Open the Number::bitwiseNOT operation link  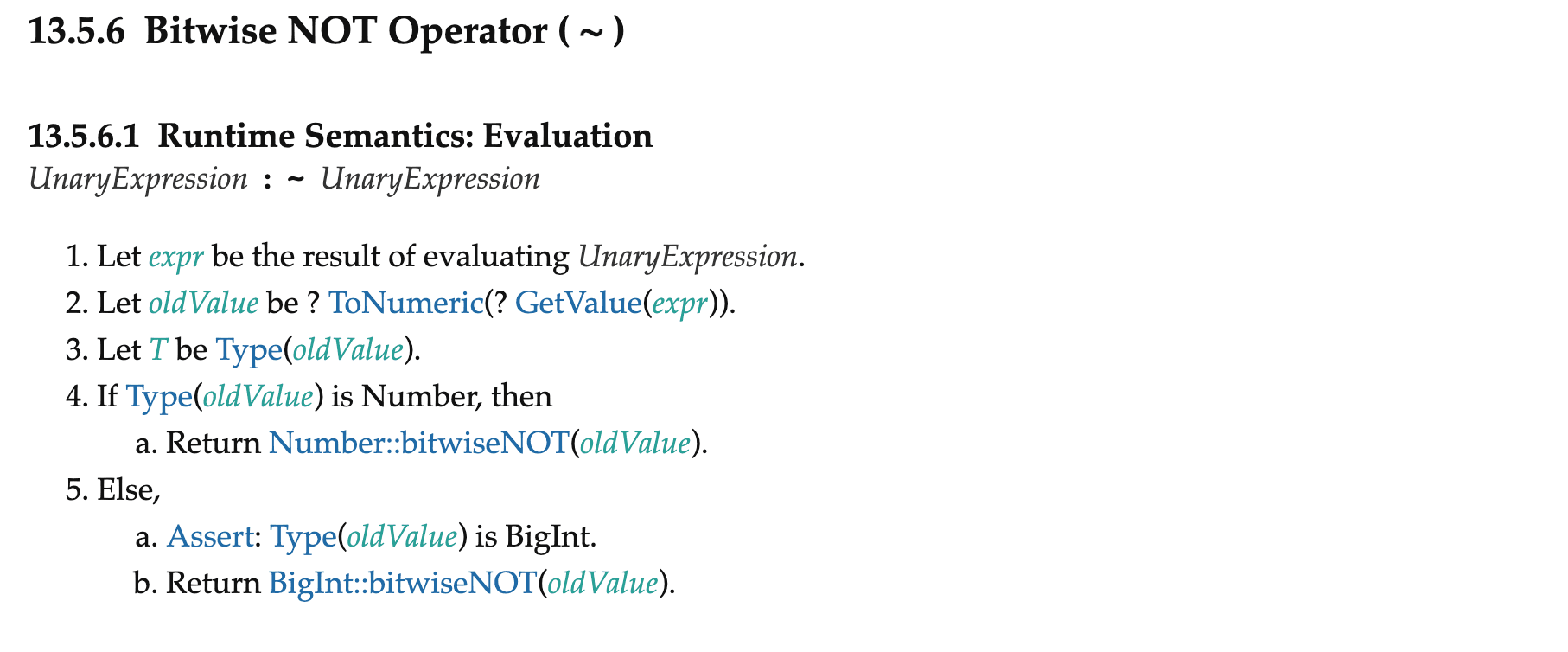418,443
